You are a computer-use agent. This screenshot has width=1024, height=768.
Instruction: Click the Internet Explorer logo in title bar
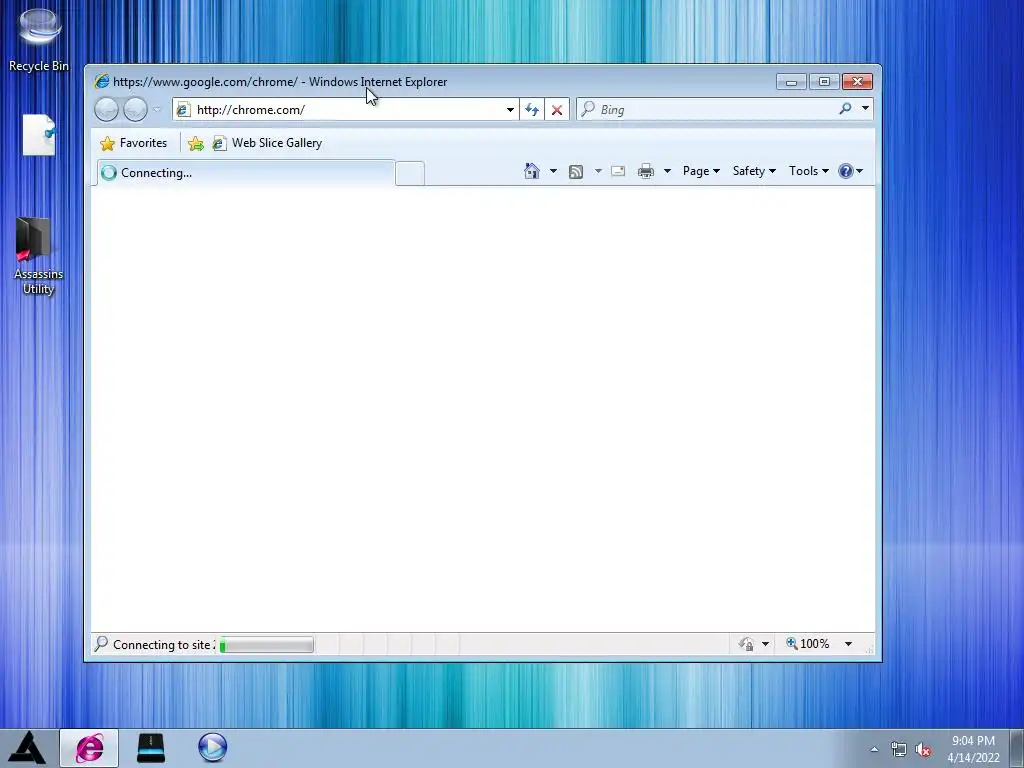tap(101, 82)
